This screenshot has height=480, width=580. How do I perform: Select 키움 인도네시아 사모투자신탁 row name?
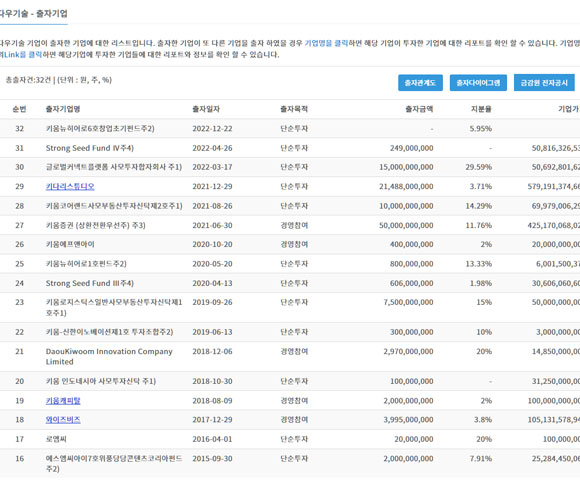pyautogui.click(x=101, y=381)
